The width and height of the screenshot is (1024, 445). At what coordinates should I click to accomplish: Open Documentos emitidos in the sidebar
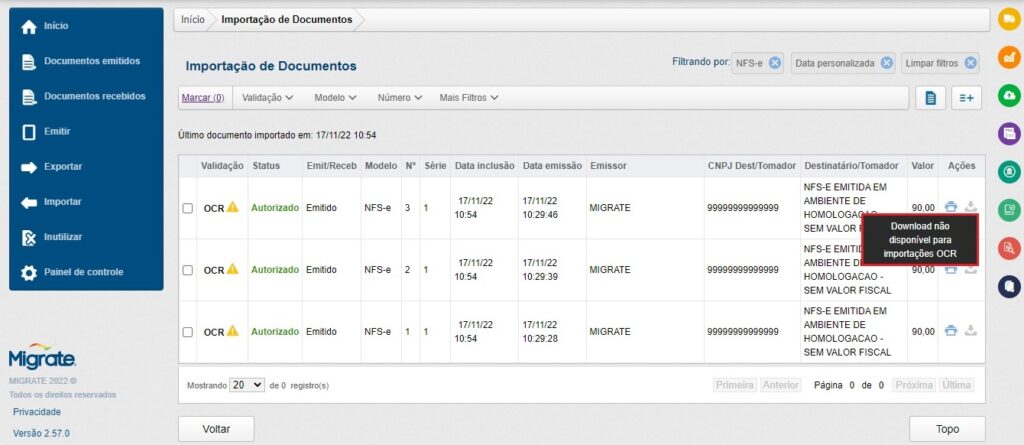pyautogui.click(x=91, y=61)
